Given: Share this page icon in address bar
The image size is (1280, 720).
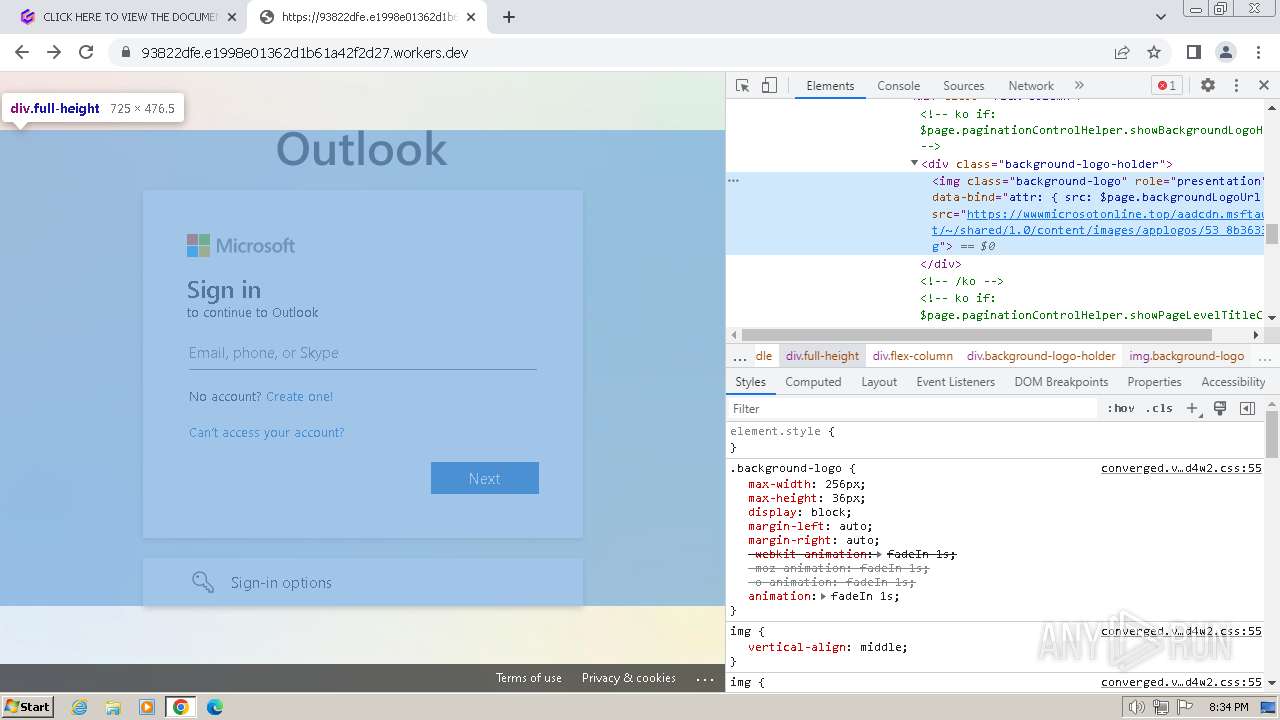Looking at the screenshot, I should (x=1122, y=52).
